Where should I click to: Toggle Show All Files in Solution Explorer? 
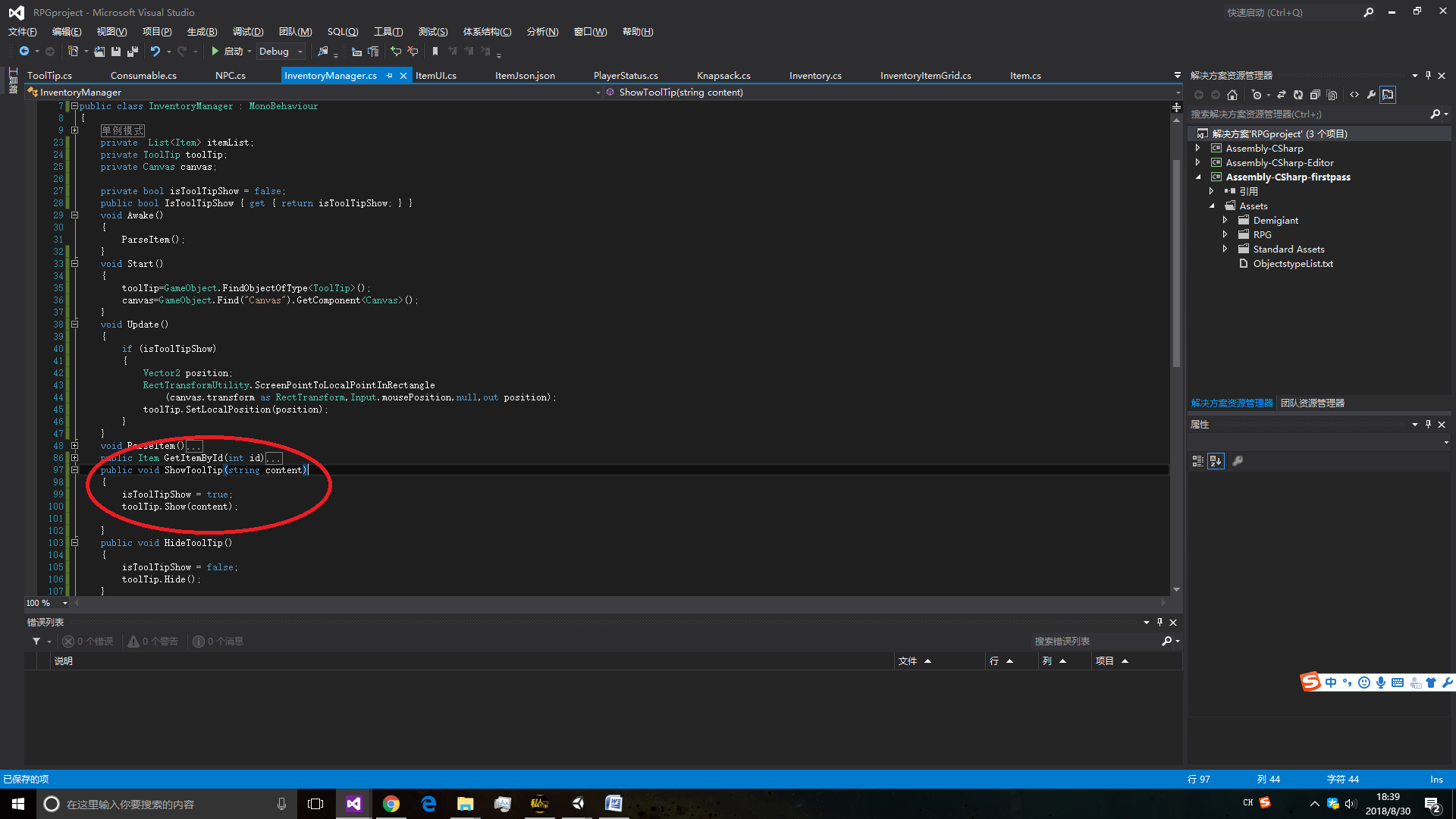(x=1332, y=95)
